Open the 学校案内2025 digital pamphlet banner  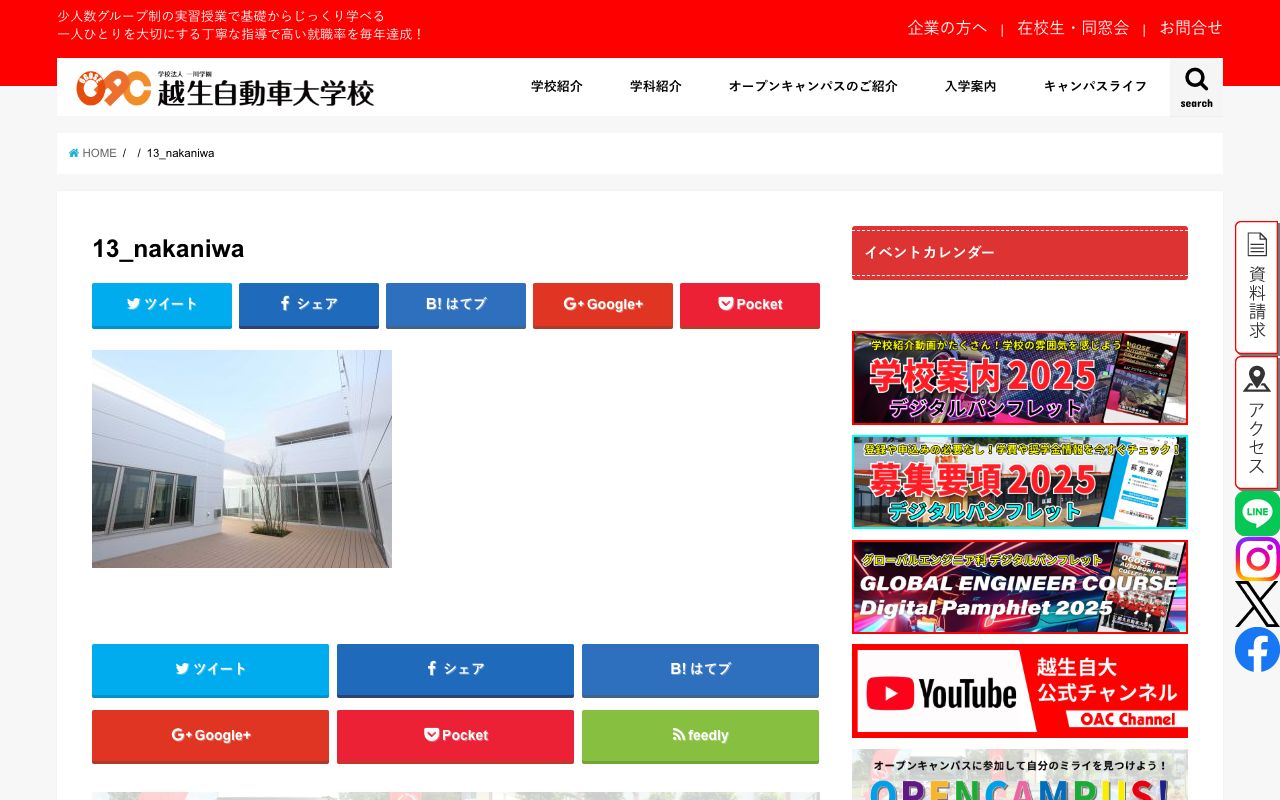(1019, 378)
